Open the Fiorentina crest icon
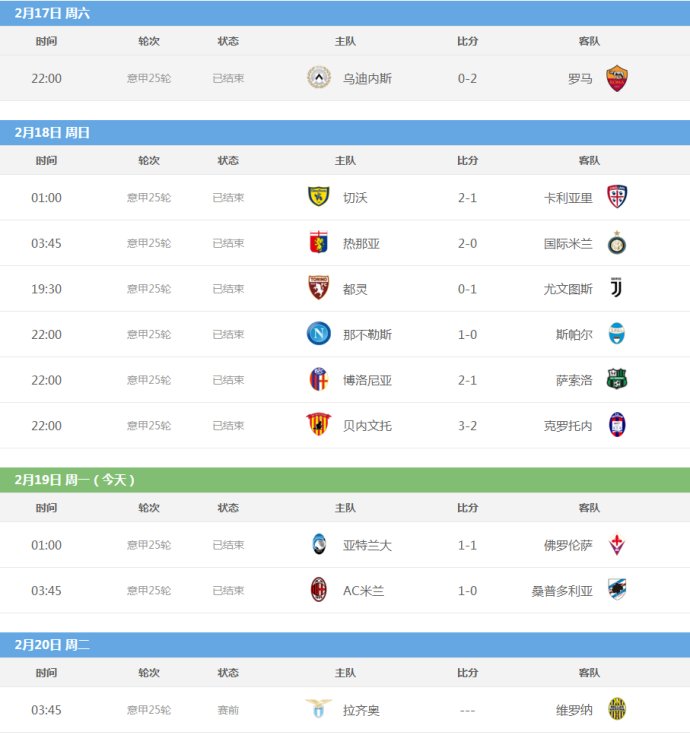Screen dimensions: 690x735 (x=616, y=544)
